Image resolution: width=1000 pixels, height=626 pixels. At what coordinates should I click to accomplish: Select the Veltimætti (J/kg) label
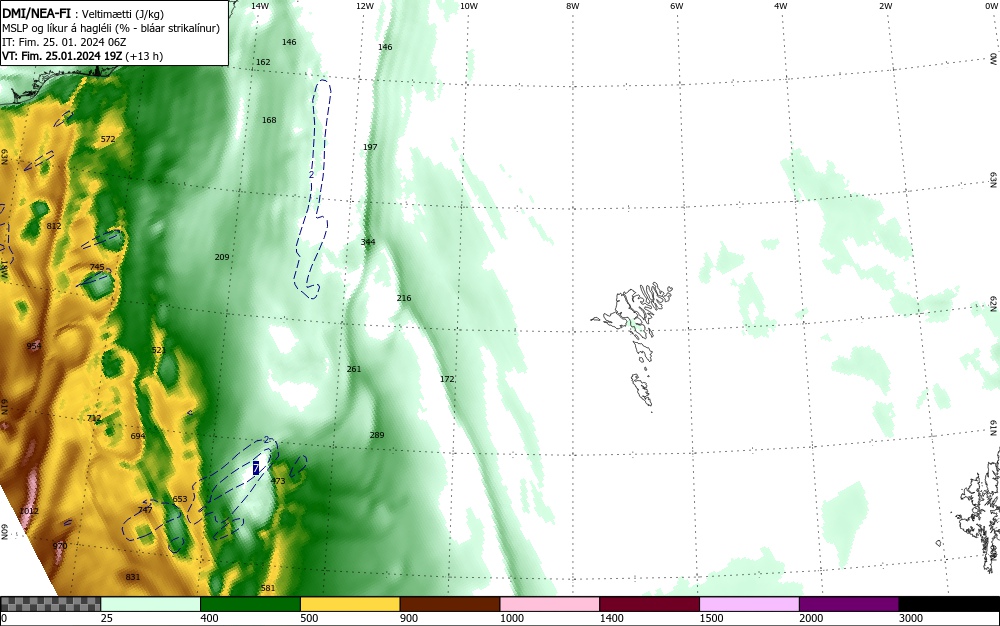122,14
